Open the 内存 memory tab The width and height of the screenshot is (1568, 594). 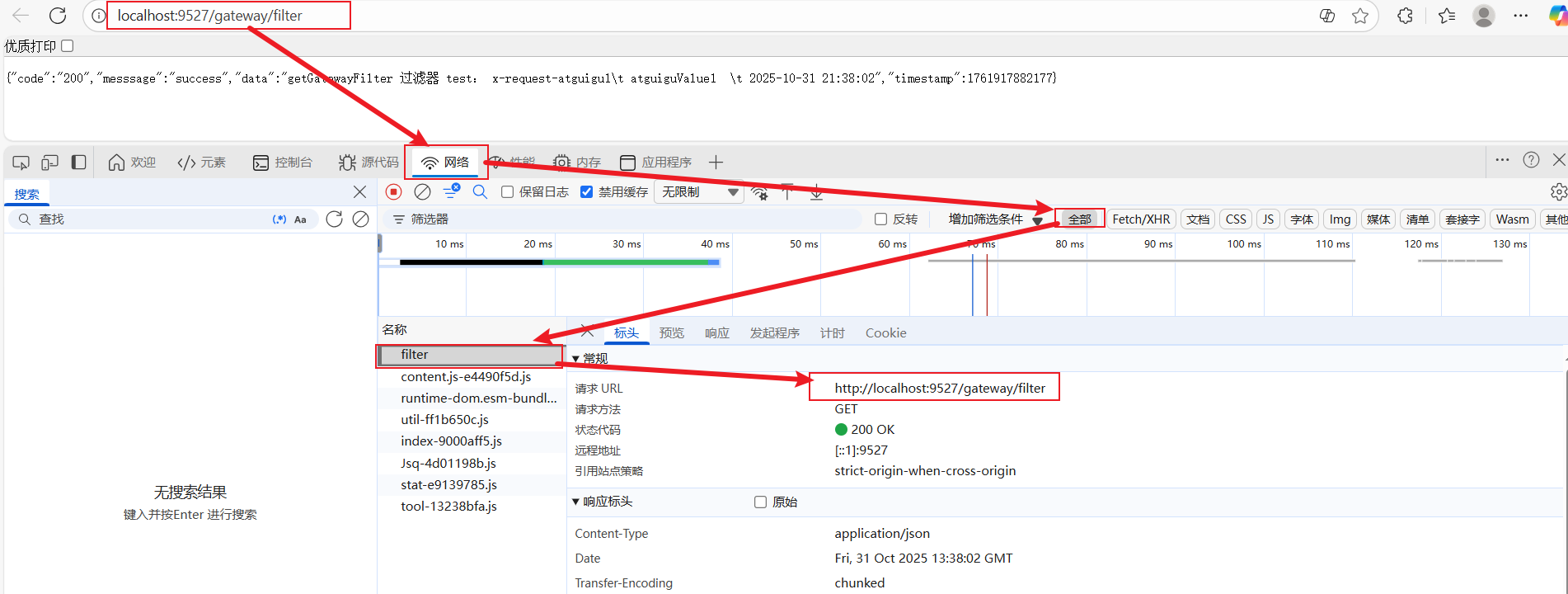click(577, 163)
